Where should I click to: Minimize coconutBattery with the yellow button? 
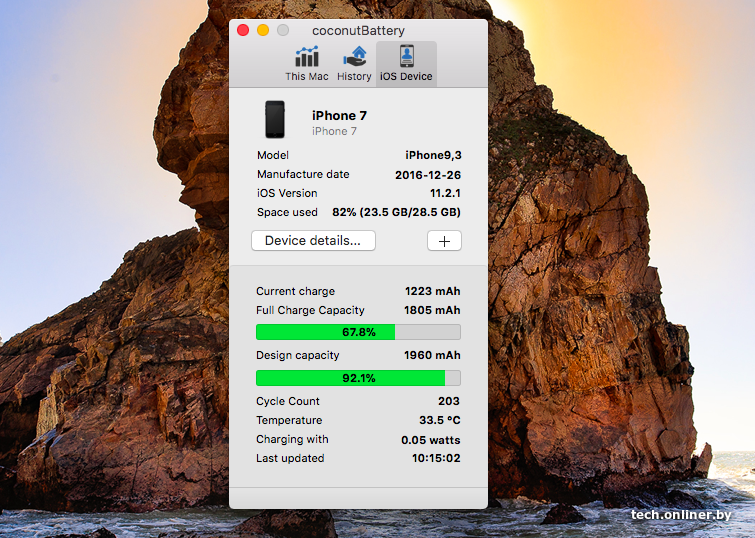[x=263, y=30]
